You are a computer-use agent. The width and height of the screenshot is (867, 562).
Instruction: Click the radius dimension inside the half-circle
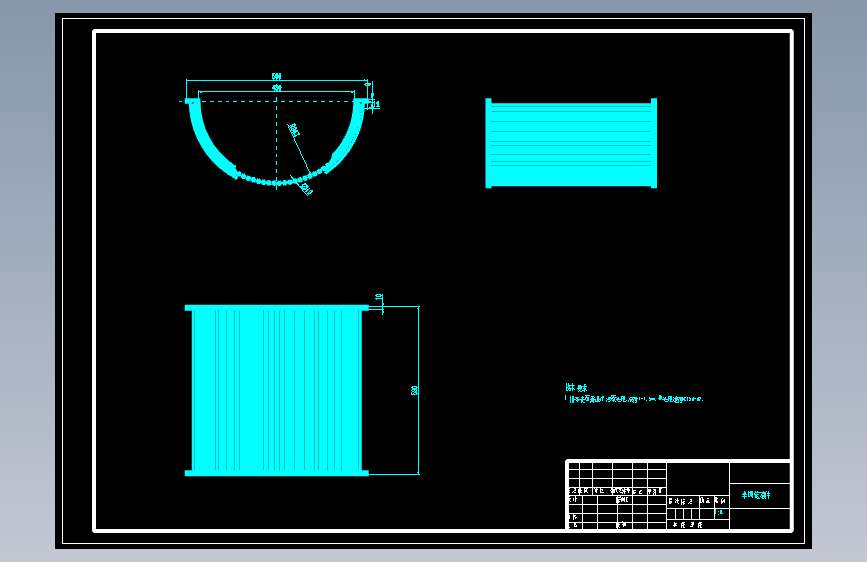294,130
